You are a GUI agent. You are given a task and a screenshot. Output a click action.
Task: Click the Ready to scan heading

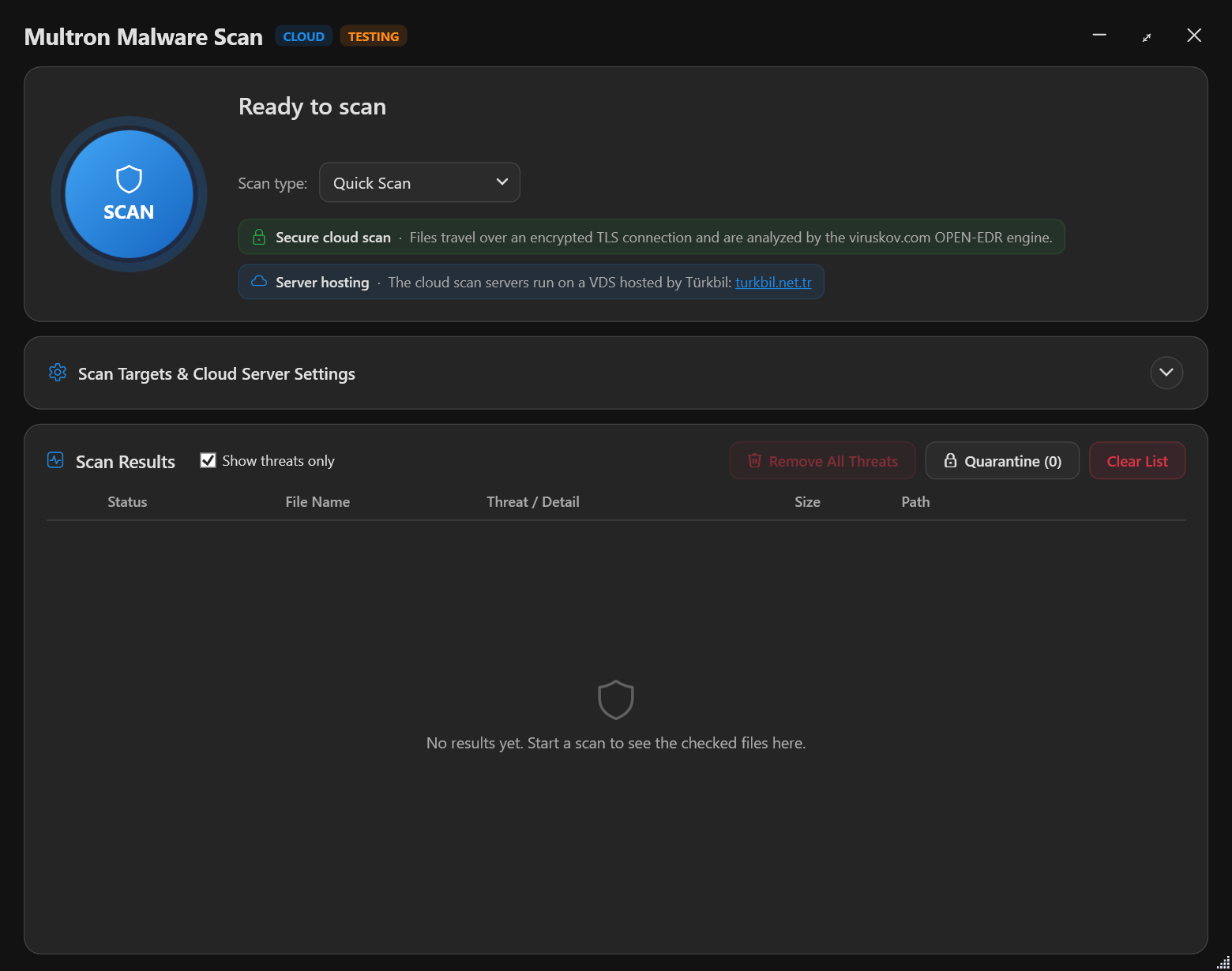click(x=312, y=107)
